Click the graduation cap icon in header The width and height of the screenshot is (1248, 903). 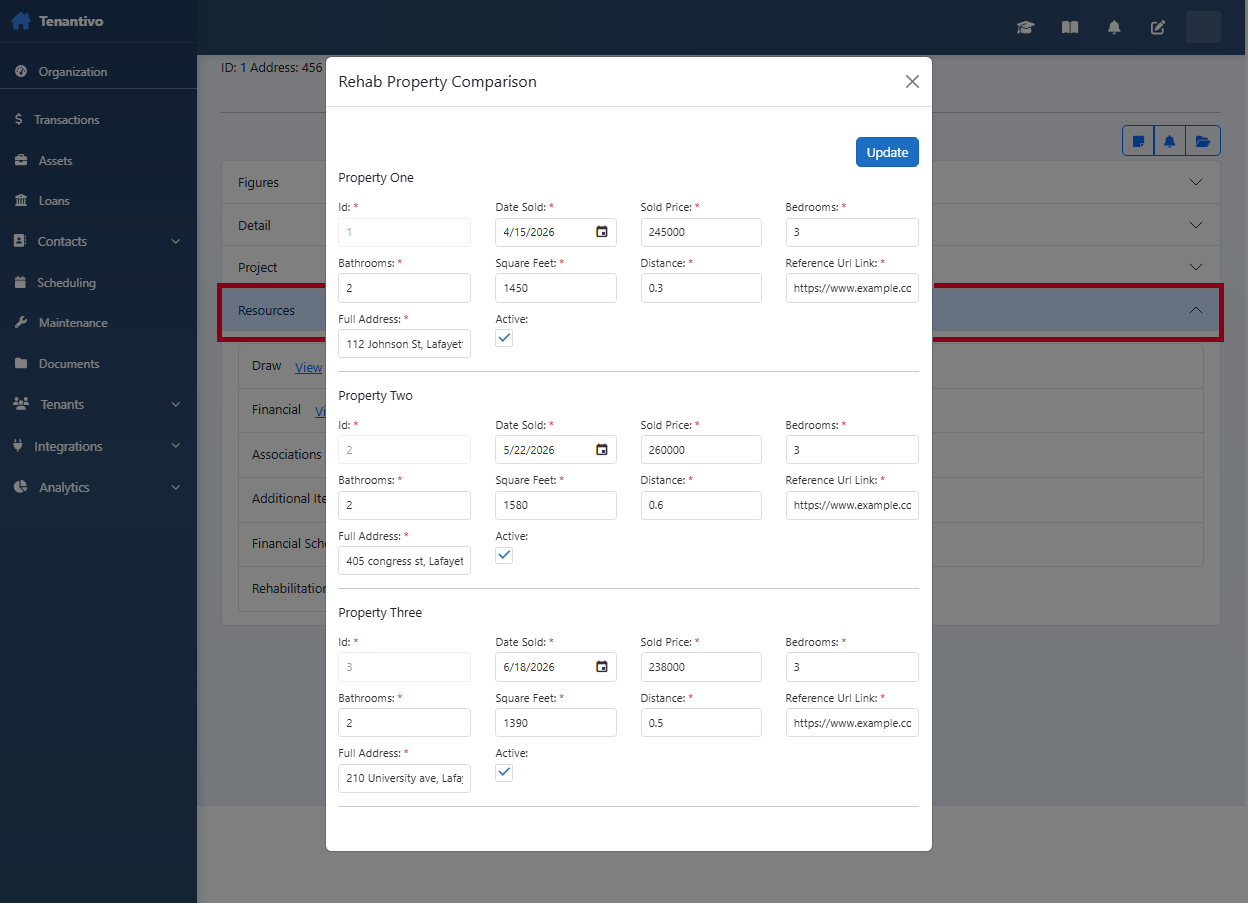pyautogui.click(x=1025, y=27)
